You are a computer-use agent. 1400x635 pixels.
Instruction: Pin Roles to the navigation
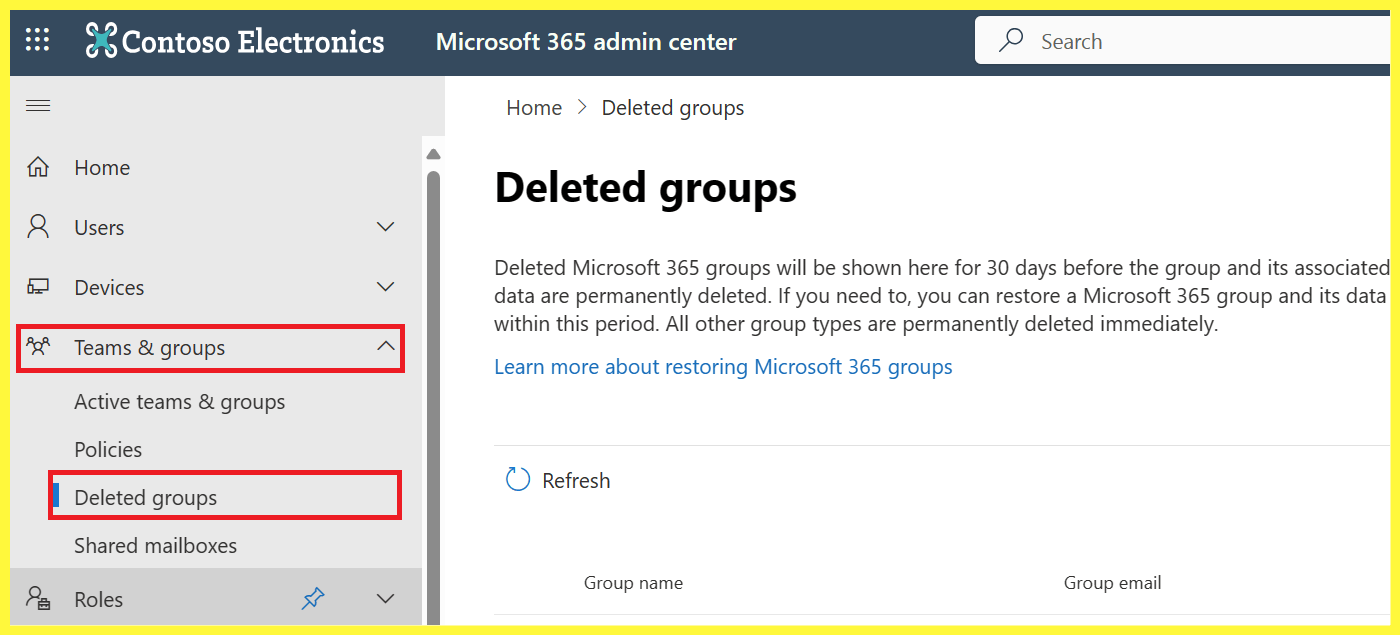(313, 598)
